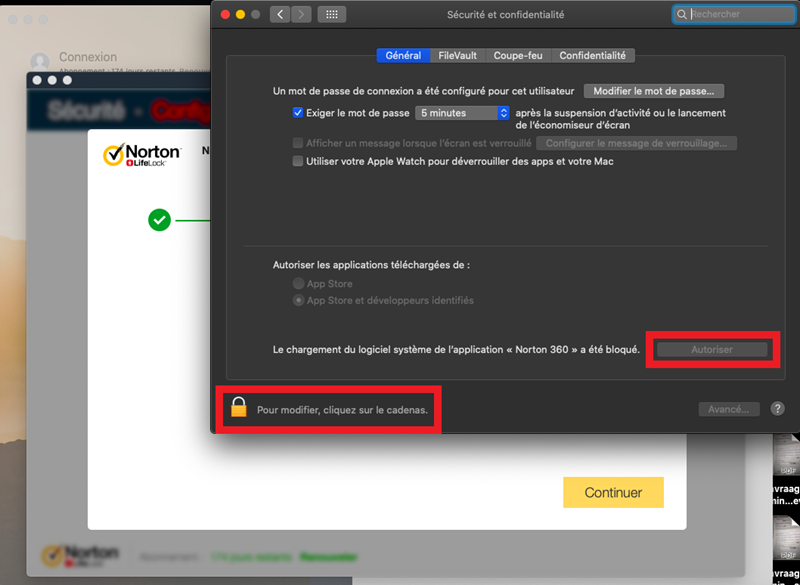Click the "Connexion" label in the Norton window
Image resolution: width=800 pixels, height=585 pixels.
(x=88, y=57)
